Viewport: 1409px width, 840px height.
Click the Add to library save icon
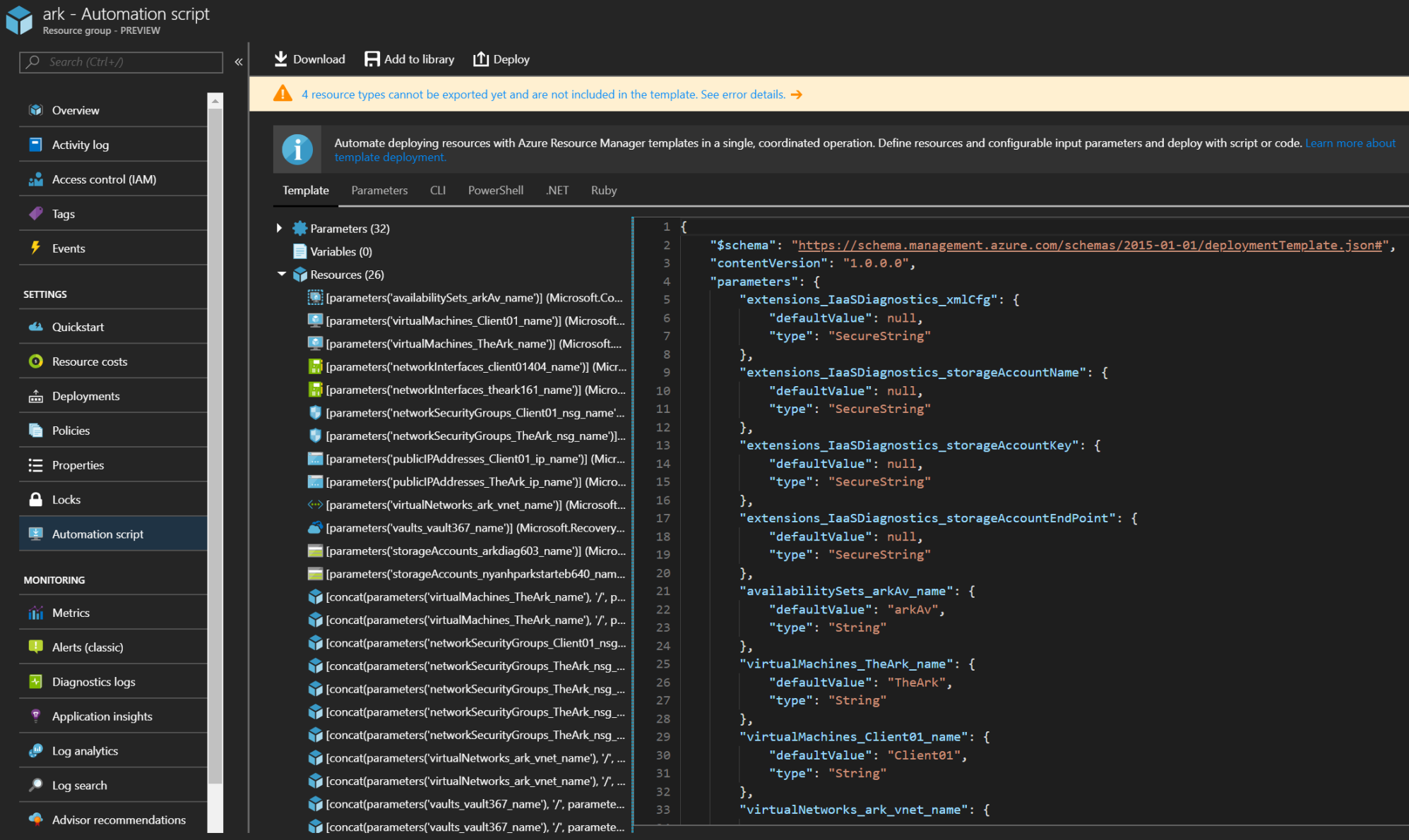[x=371, y=59]
